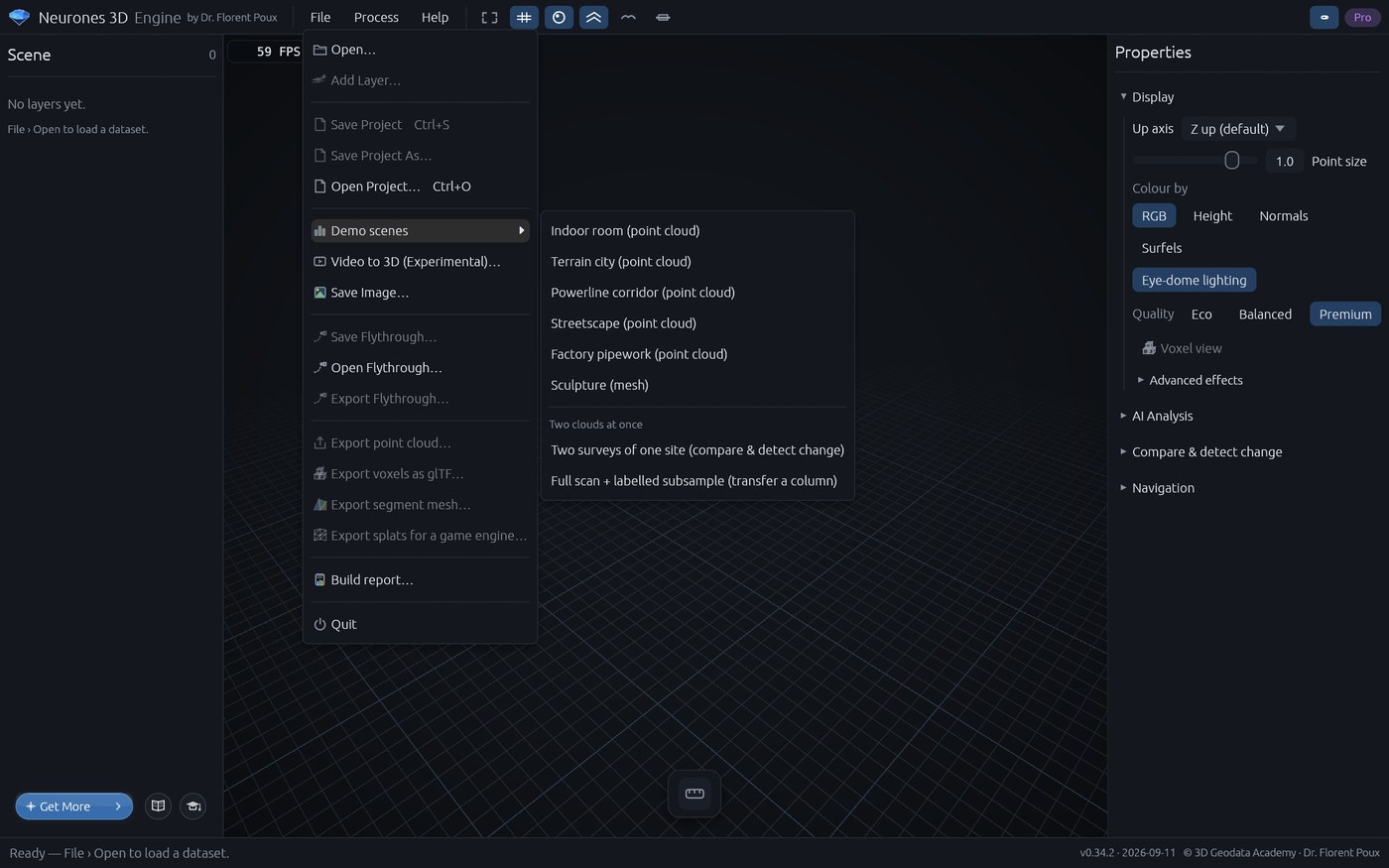
Task: Click the Save Image… picture icon
Action: point(319,293)
